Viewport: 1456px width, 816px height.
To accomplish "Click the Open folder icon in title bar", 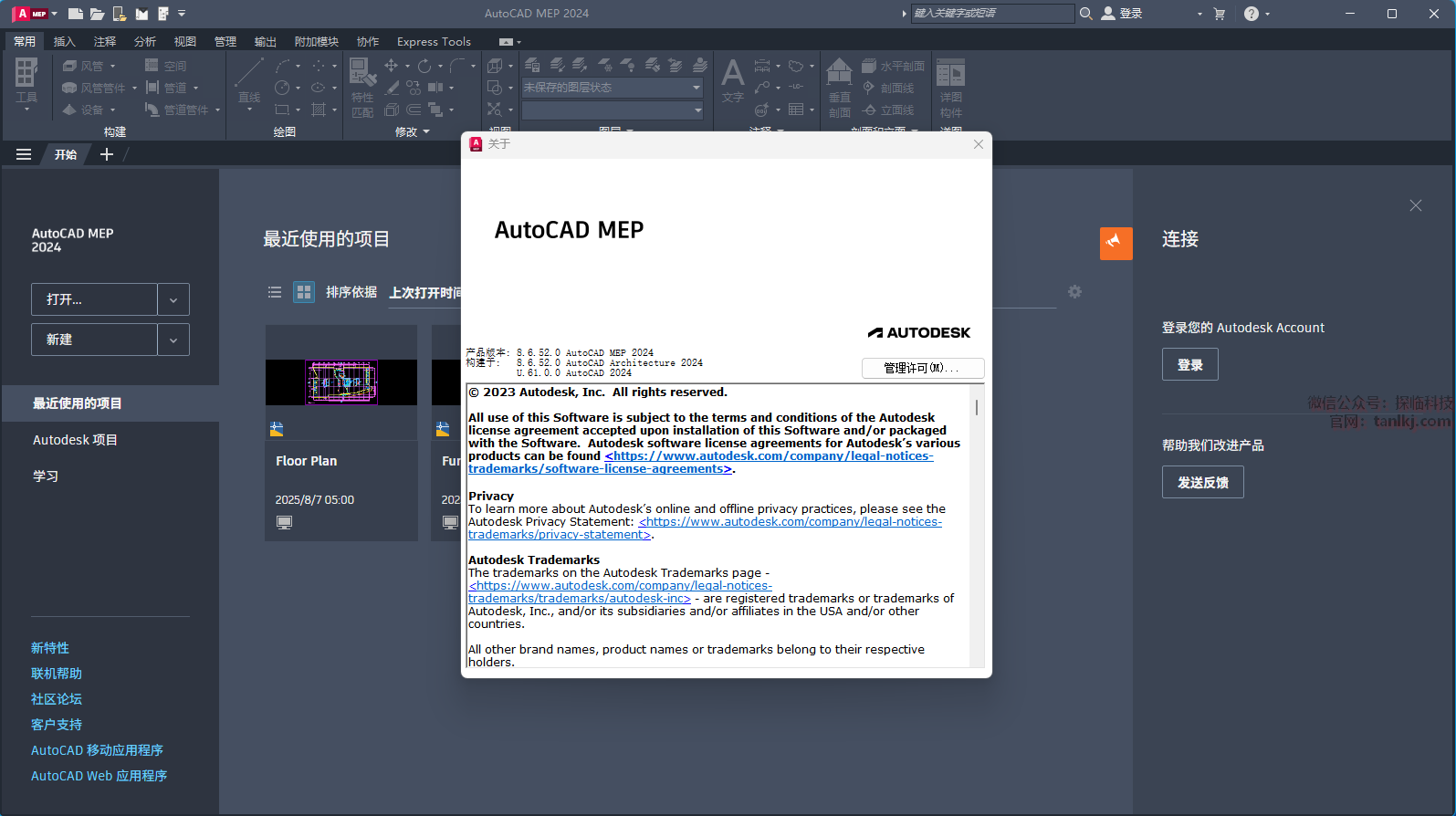I will (98, 14).
